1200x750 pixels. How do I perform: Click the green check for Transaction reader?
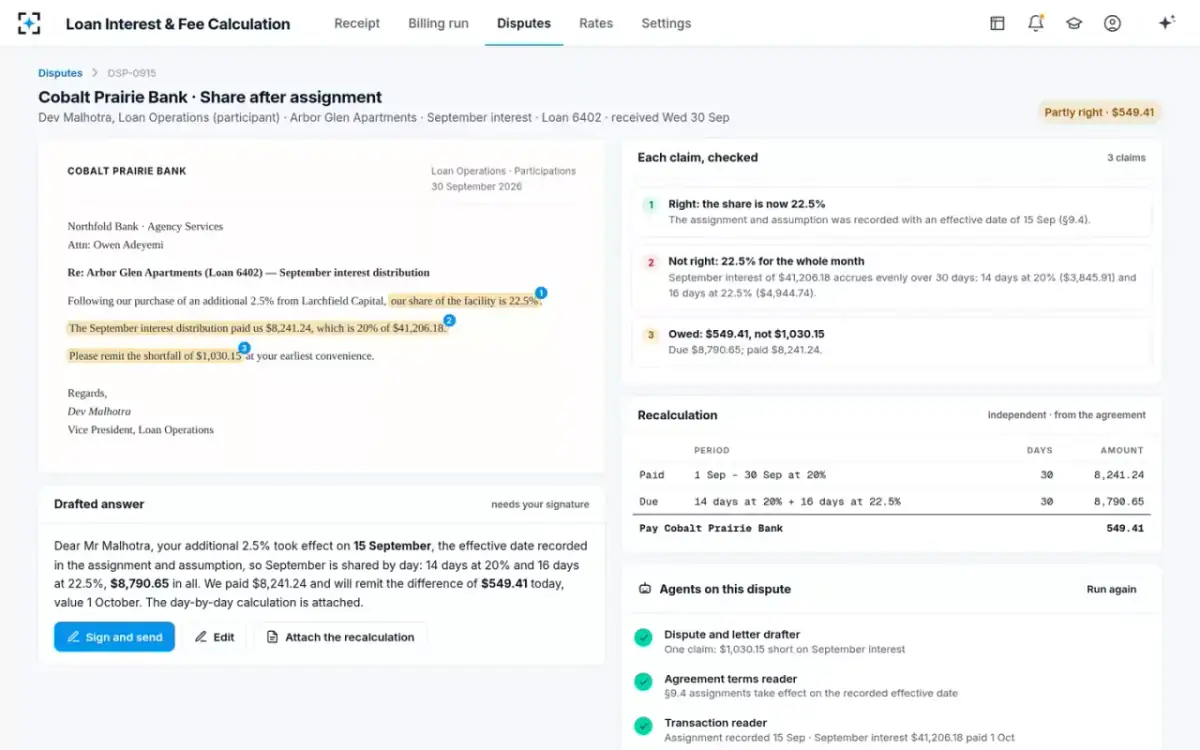643,725
